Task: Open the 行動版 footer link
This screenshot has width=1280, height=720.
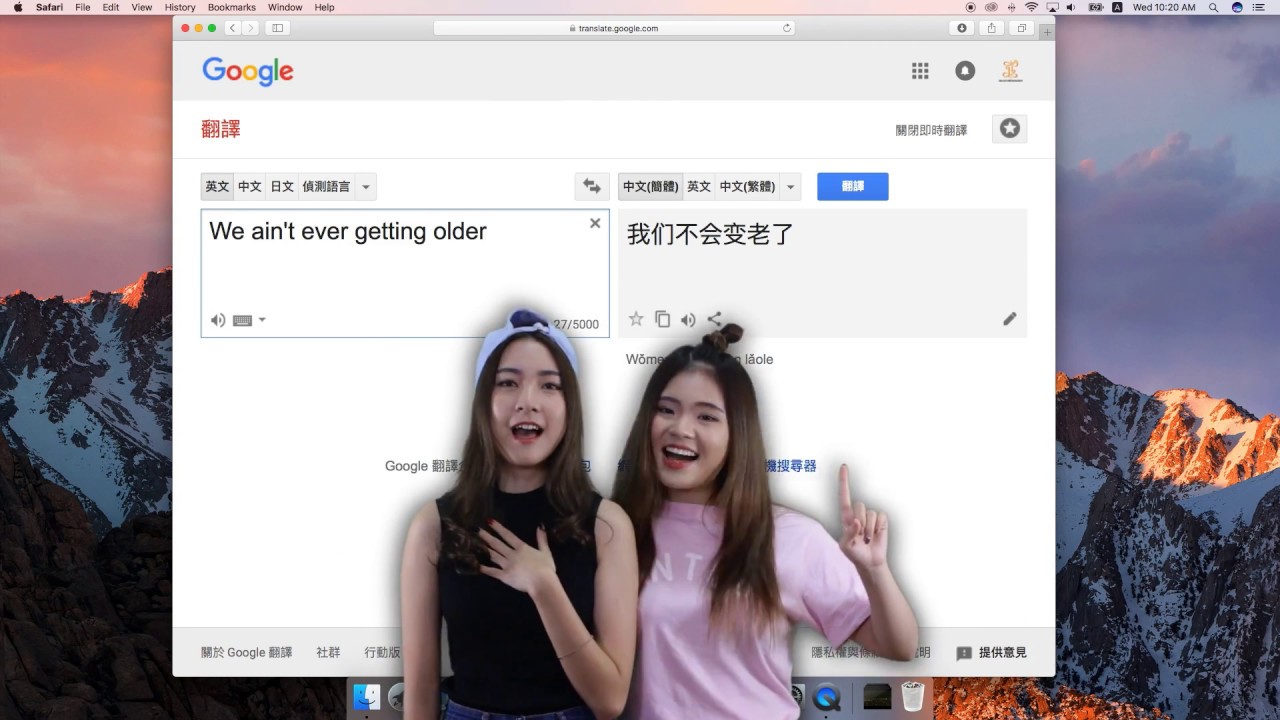Action: coord(382,652)
